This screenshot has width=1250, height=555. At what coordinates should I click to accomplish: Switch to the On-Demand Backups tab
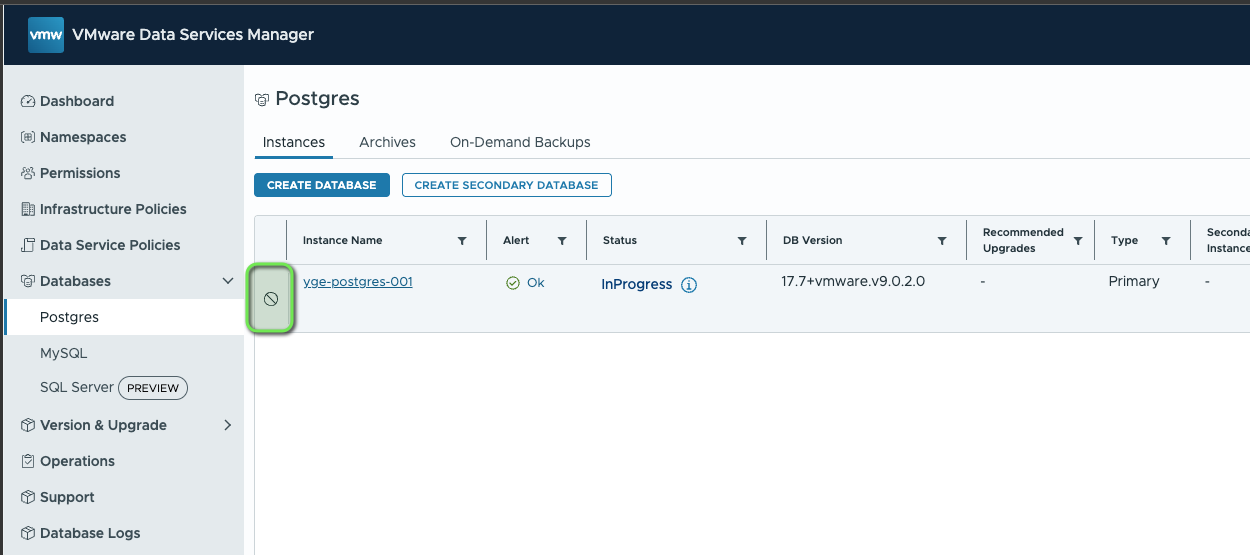(x=520, y=142)
